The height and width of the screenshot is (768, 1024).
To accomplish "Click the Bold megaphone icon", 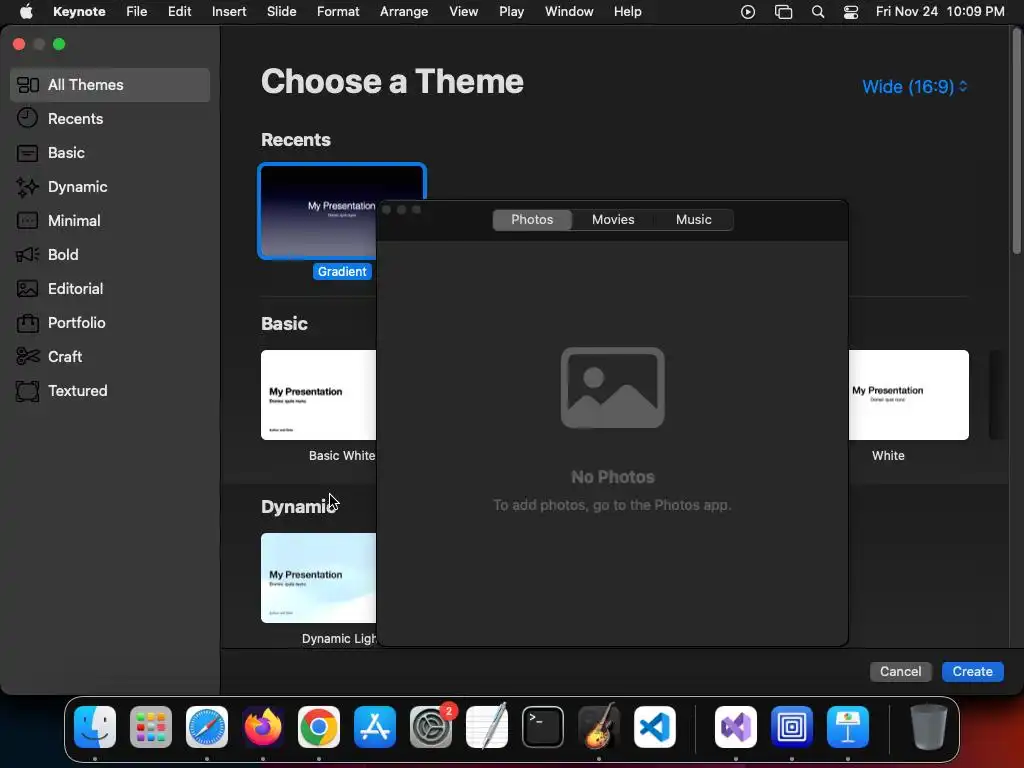I will (27, 255).
